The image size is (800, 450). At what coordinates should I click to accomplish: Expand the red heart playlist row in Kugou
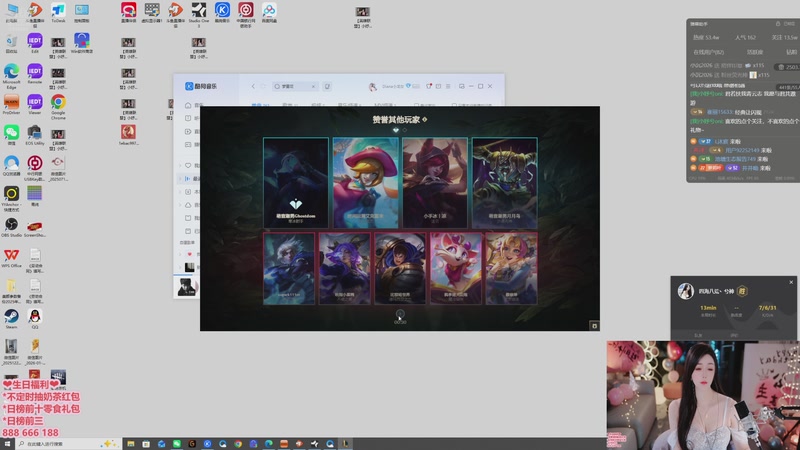pyautogui.click(x=180, y=254)
